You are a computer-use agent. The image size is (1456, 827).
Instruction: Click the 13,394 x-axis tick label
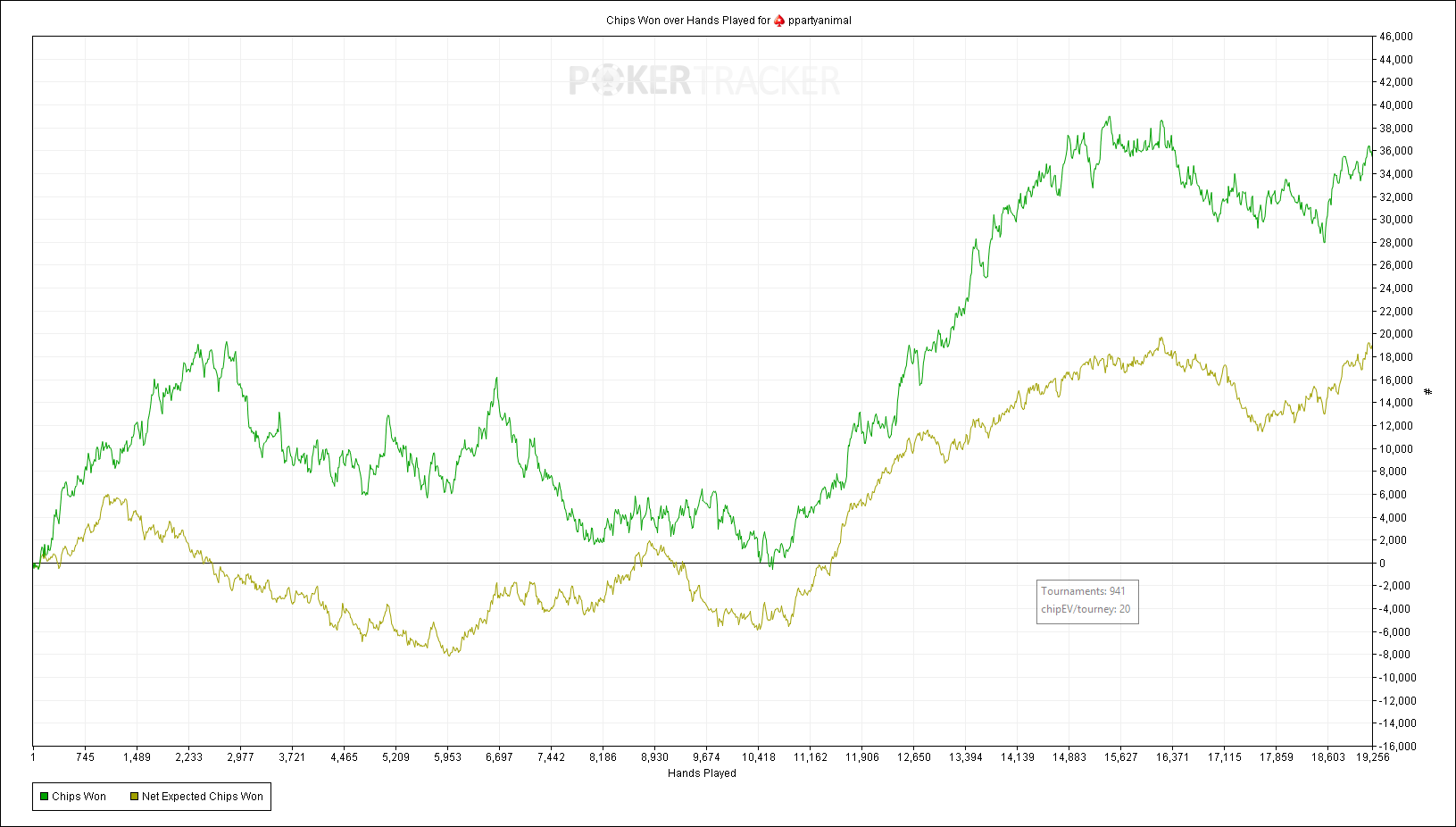click(x=966, y=757)
